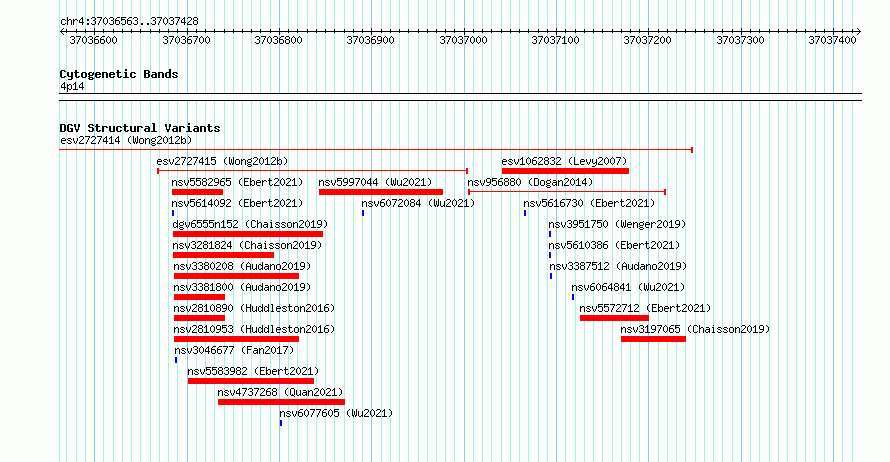
Task: Select nsv3197065 (Chaisson2019) label
Action: 695,329
